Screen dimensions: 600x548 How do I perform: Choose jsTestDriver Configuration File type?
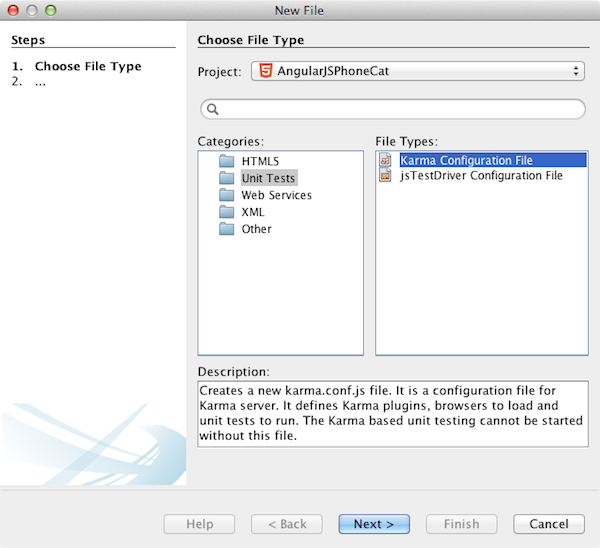[x=480, y=176]
